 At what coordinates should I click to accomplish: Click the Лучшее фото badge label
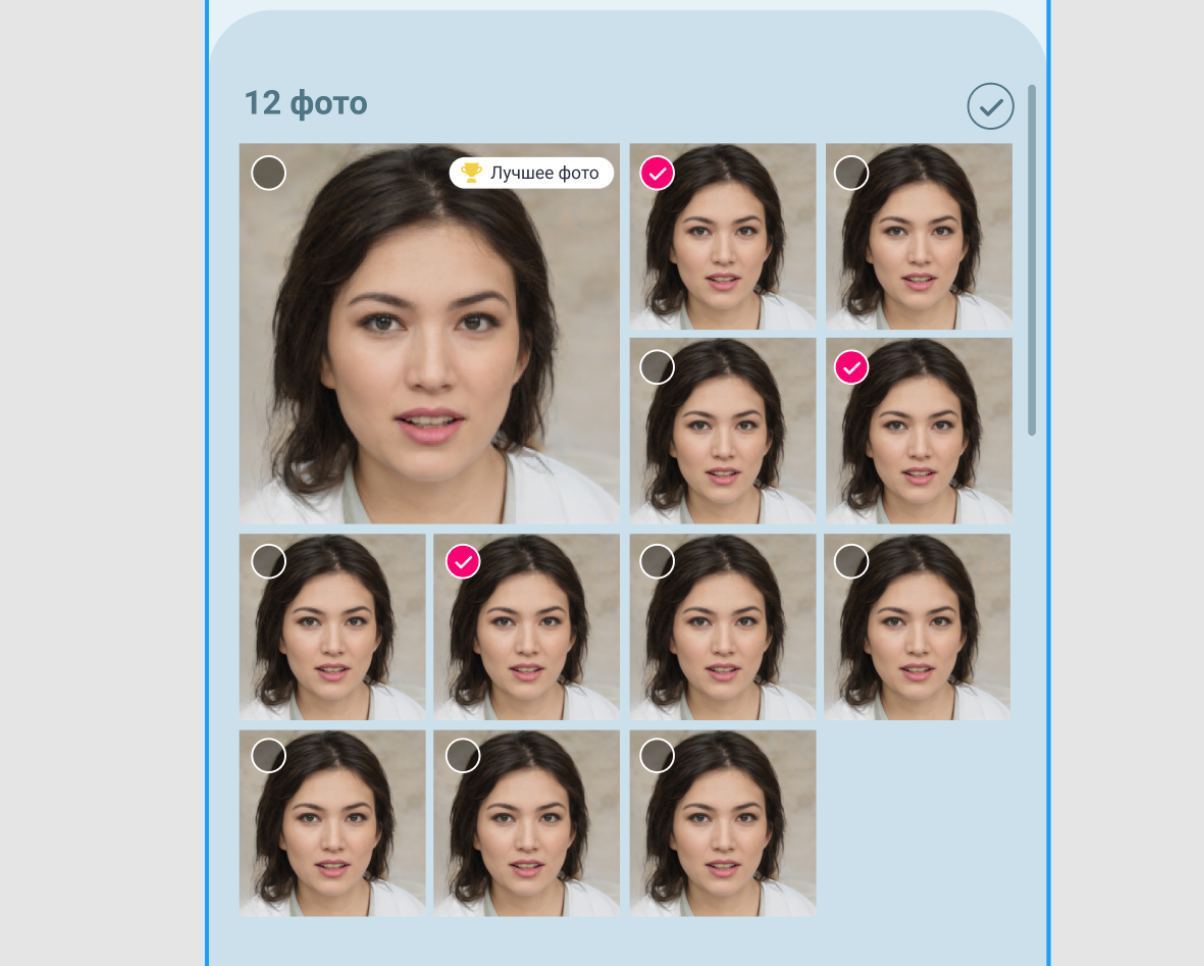coord(531,173)
